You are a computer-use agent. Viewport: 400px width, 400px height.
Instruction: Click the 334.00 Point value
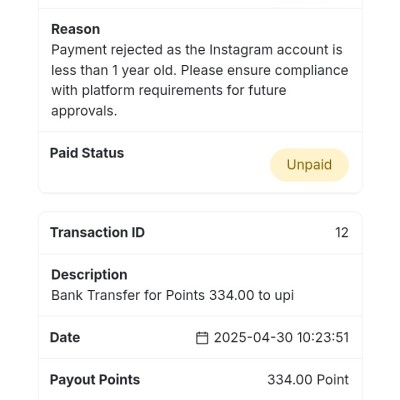tap(308, 380)
